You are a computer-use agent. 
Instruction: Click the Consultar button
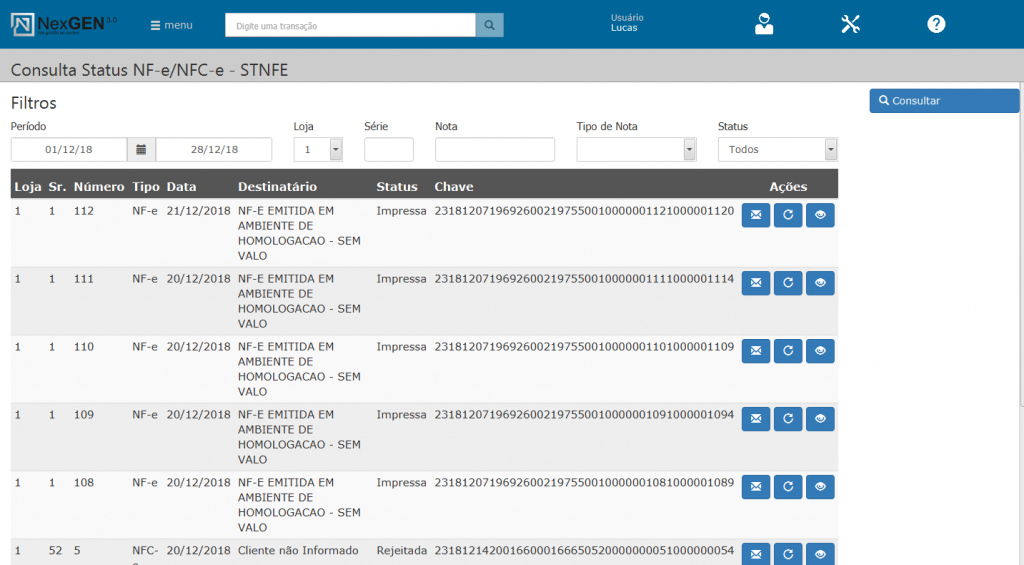944,101
